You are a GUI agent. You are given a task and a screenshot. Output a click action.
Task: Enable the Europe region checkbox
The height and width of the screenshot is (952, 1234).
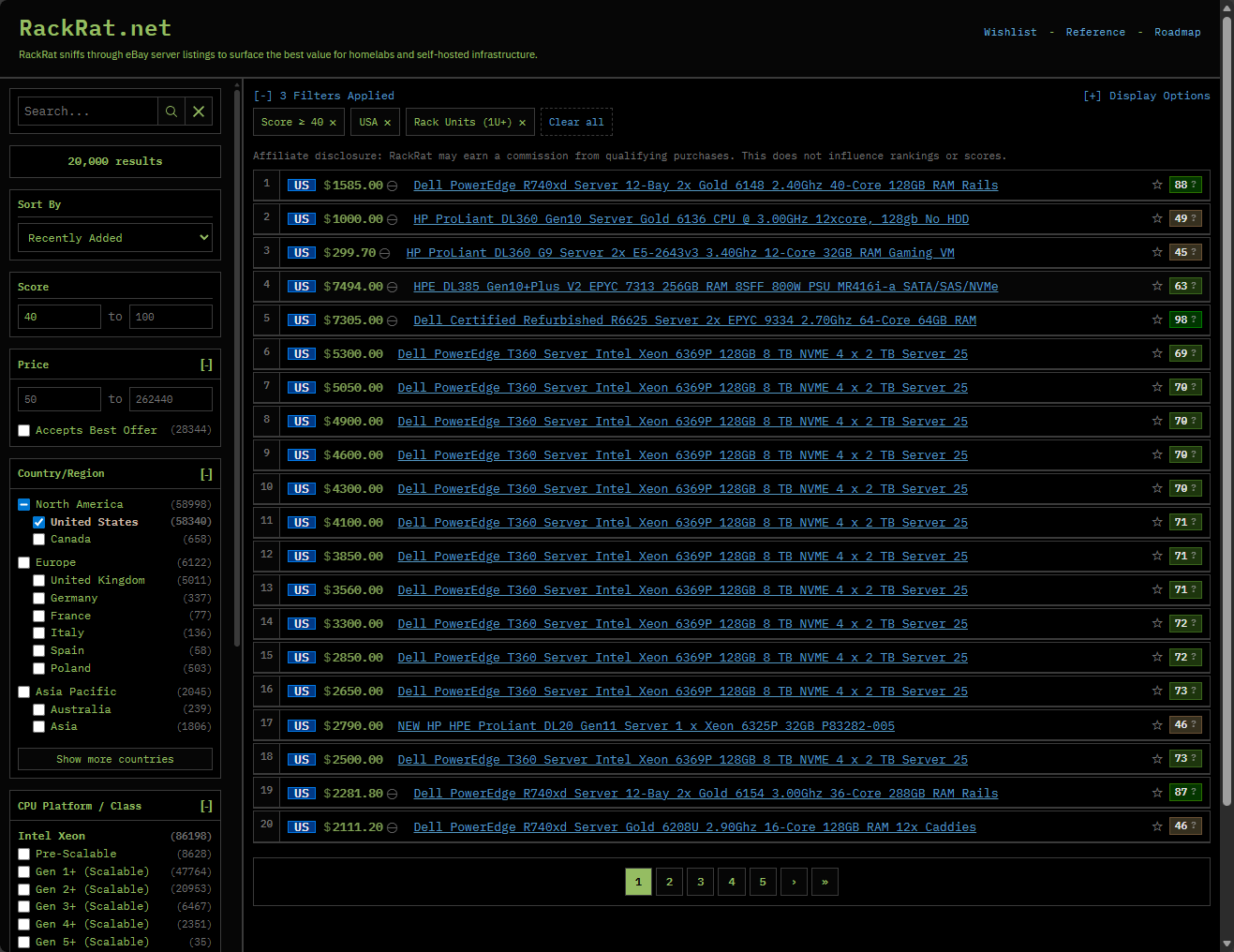[x=24, y=563]
